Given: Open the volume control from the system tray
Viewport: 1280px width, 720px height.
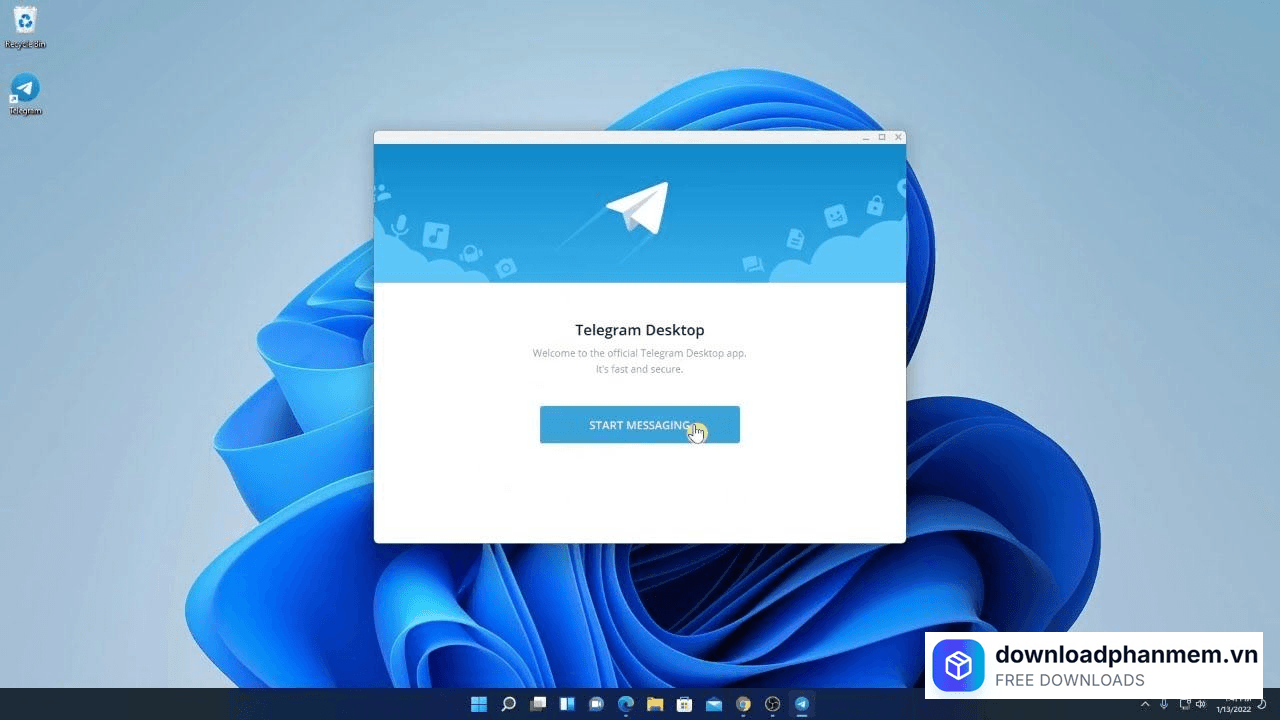Looking at the screenshot, I should pyautogui.click(x=1201, y=705).
